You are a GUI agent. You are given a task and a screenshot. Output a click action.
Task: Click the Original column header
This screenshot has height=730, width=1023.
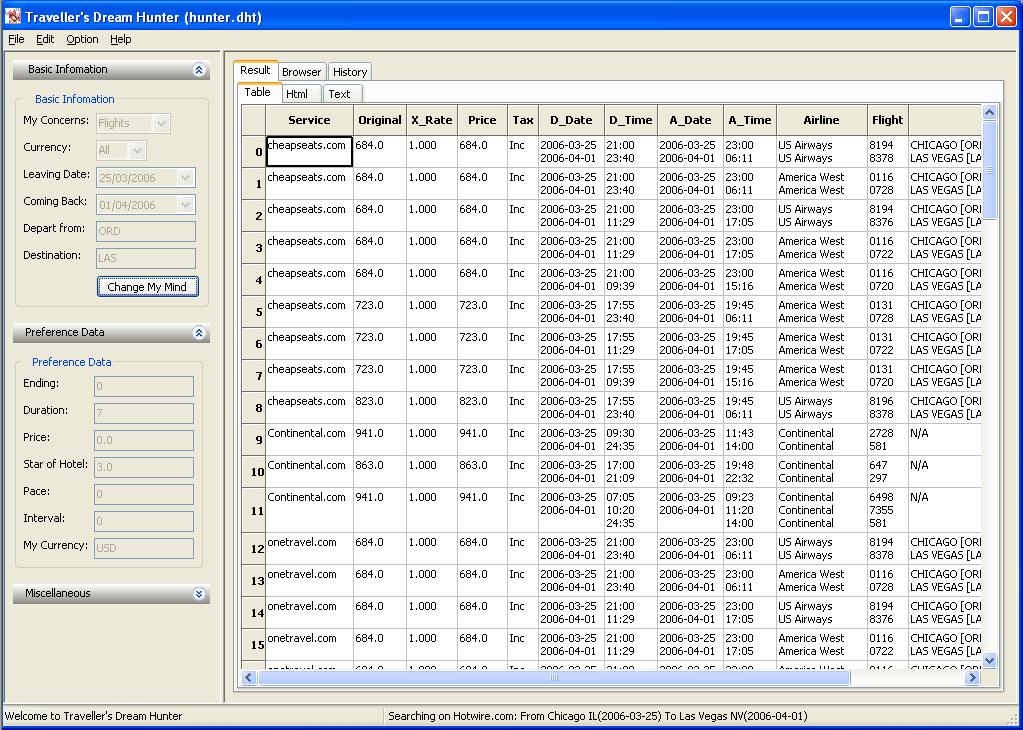tap(380, 120)
